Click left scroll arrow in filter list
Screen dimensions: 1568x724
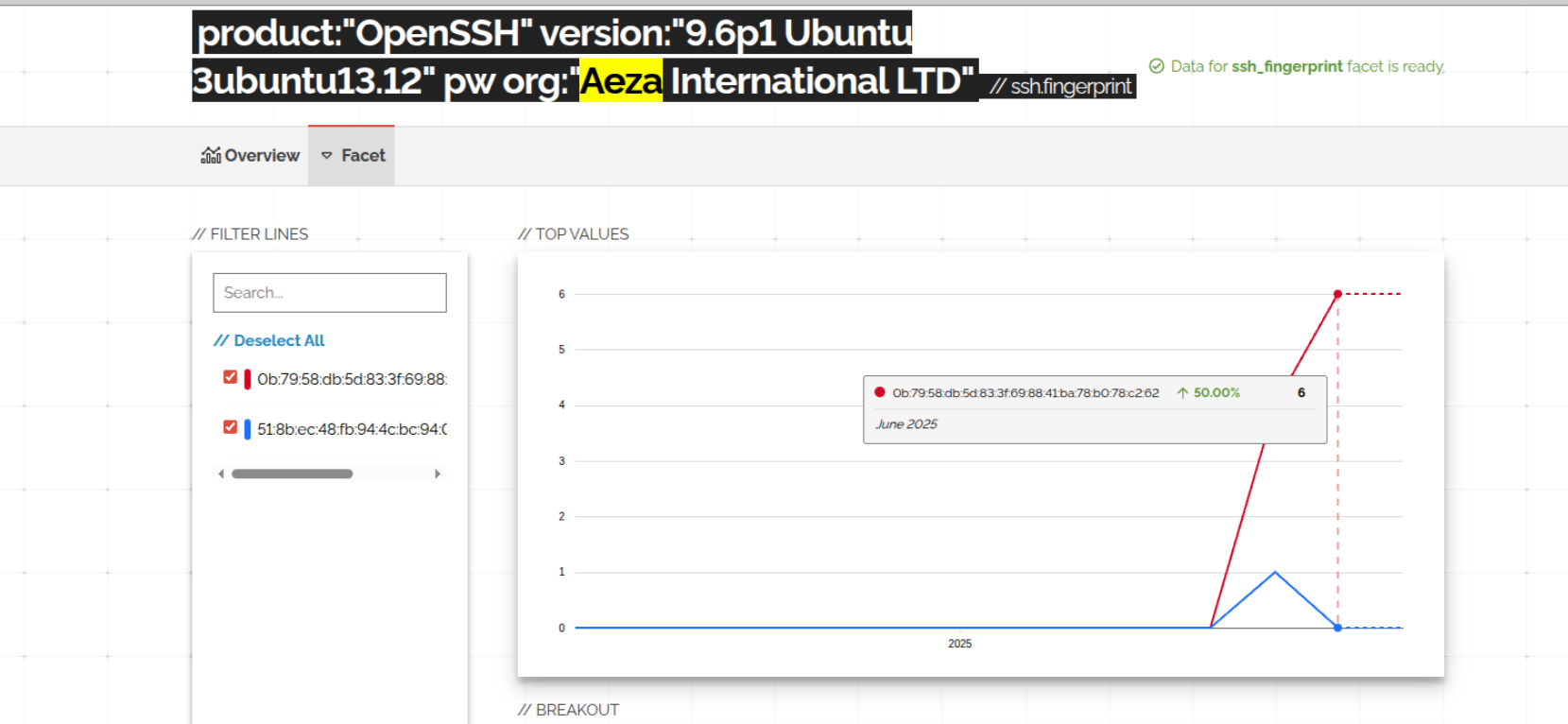click(x=221, y=474)
